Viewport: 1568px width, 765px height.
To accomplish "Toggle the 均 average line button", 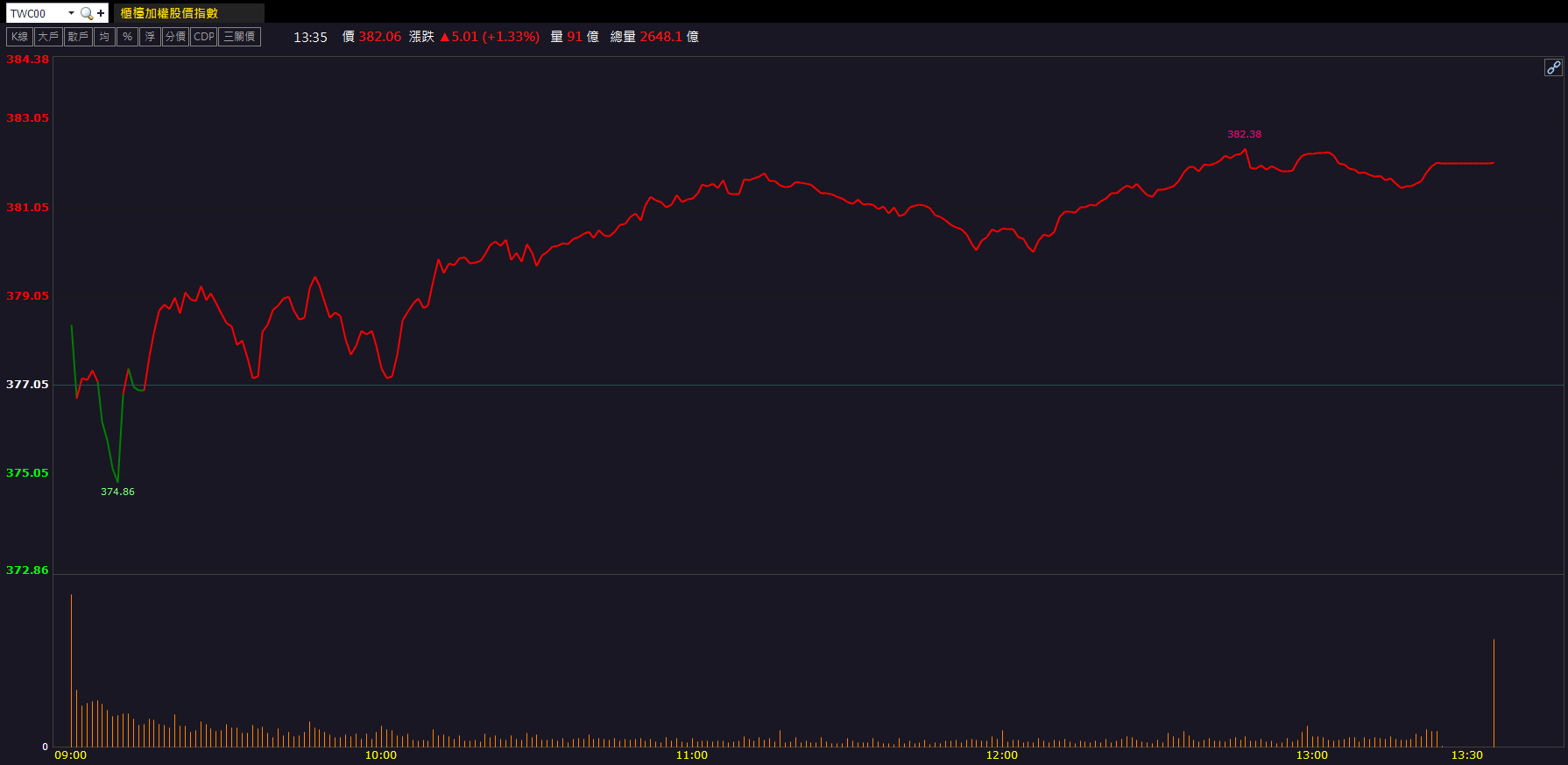I will click(x=104, y=37).
